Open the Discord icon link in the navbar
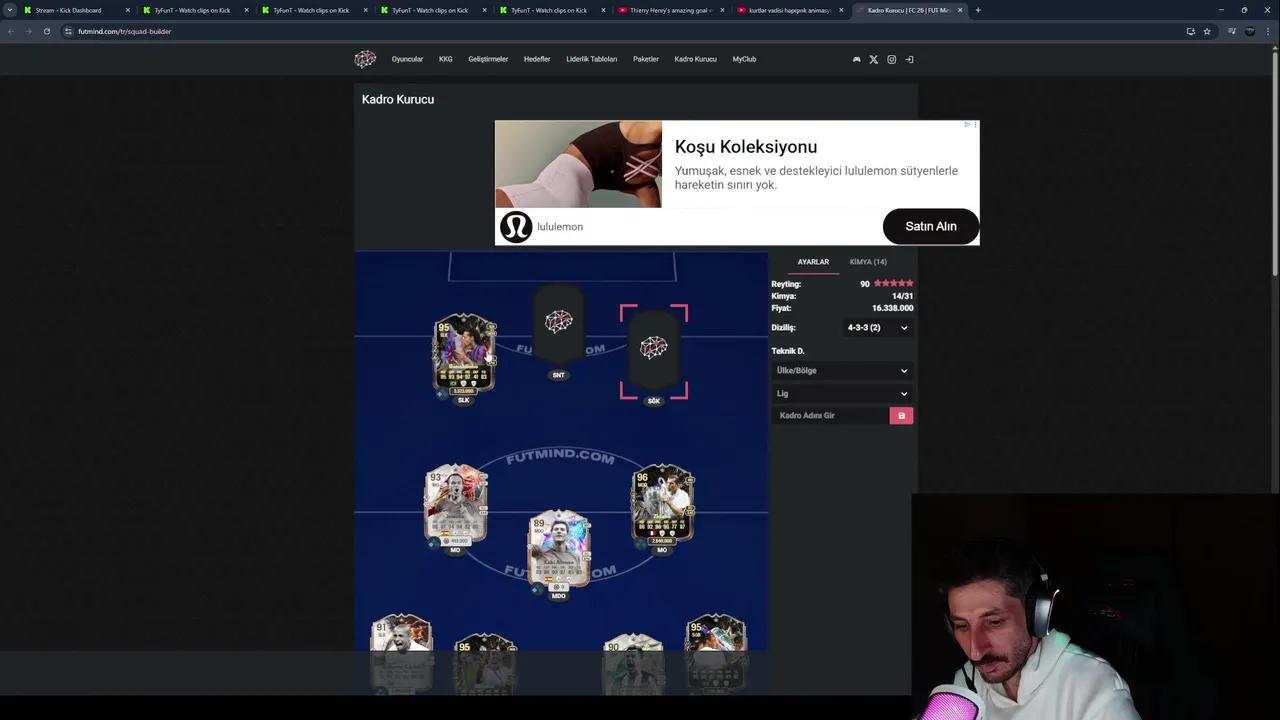This screenshot has height=720, width=1280. click(856, 59)
